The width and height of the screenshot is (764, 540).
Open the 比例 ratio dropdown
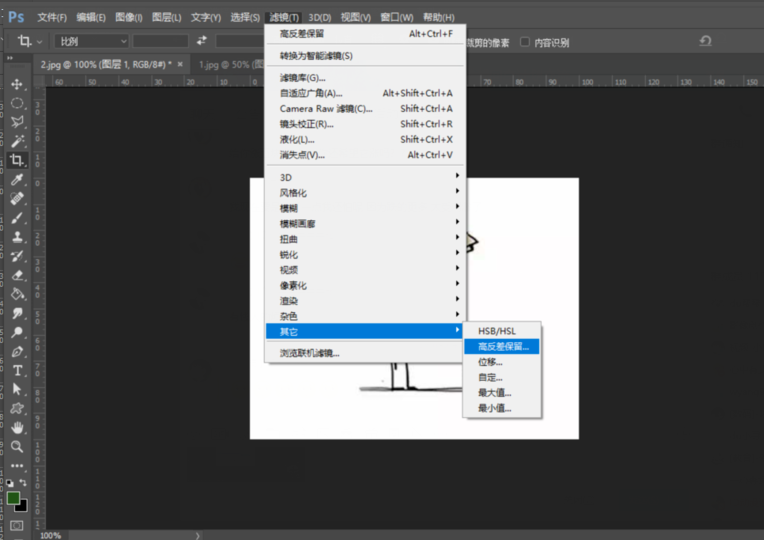coord(93,41)
